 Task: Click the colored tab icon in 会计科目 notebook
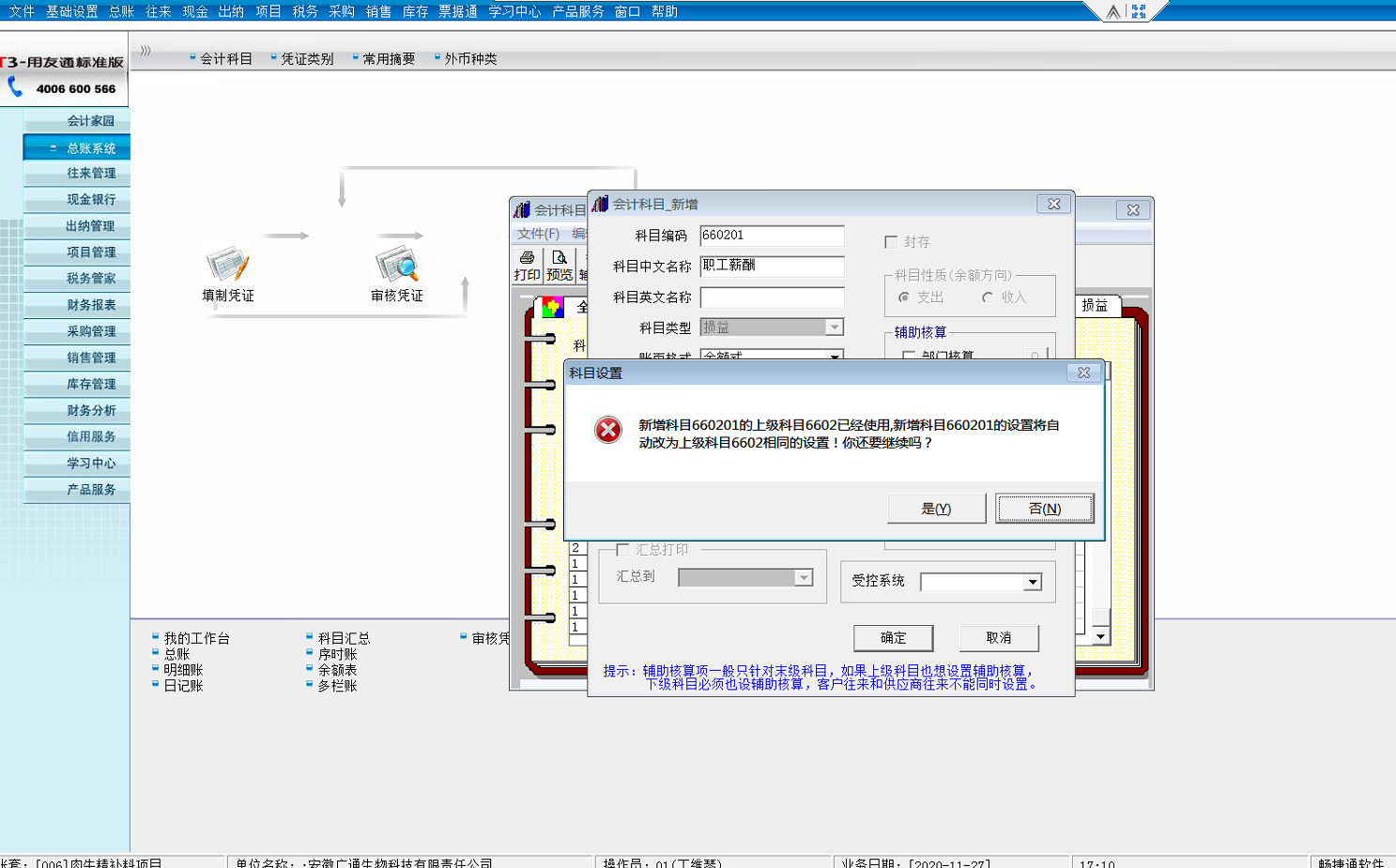click(552, 307)
